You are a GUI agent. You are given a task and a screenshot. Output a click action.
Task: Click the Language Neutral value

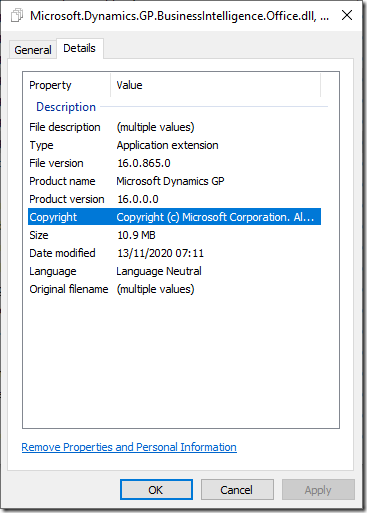point(159,271)
